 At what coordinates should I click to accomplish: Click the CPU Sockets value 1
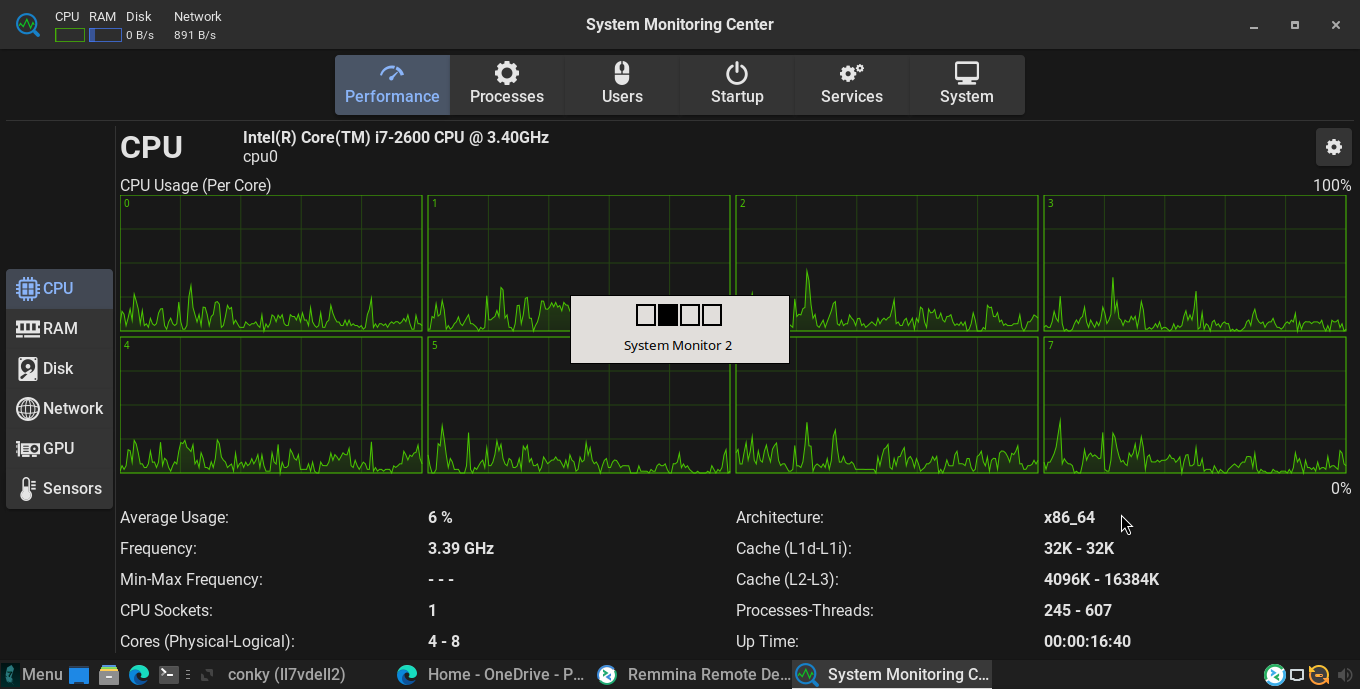tap(432, 610)
